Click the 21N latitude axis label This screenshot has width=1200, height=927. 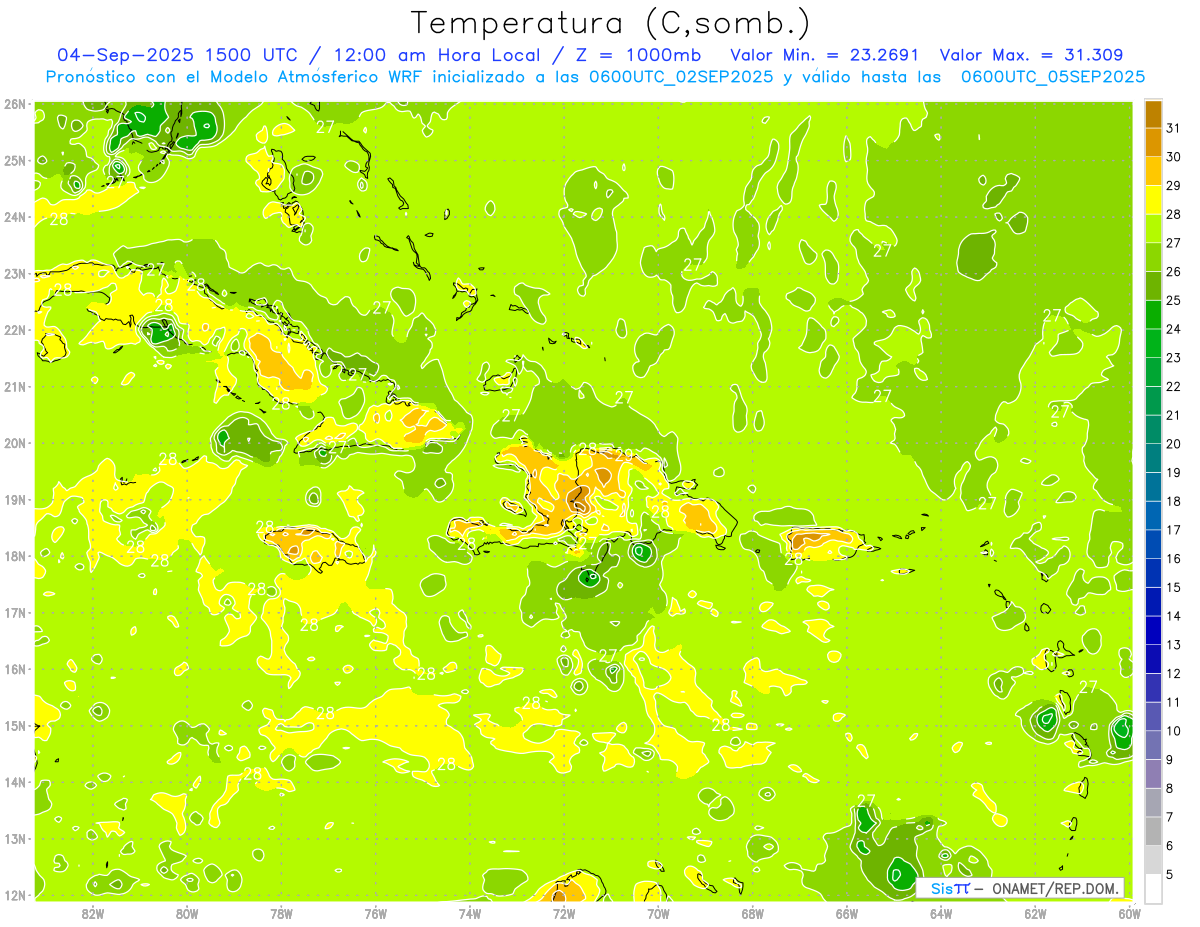pyautogui.click(x=14, y=387)
